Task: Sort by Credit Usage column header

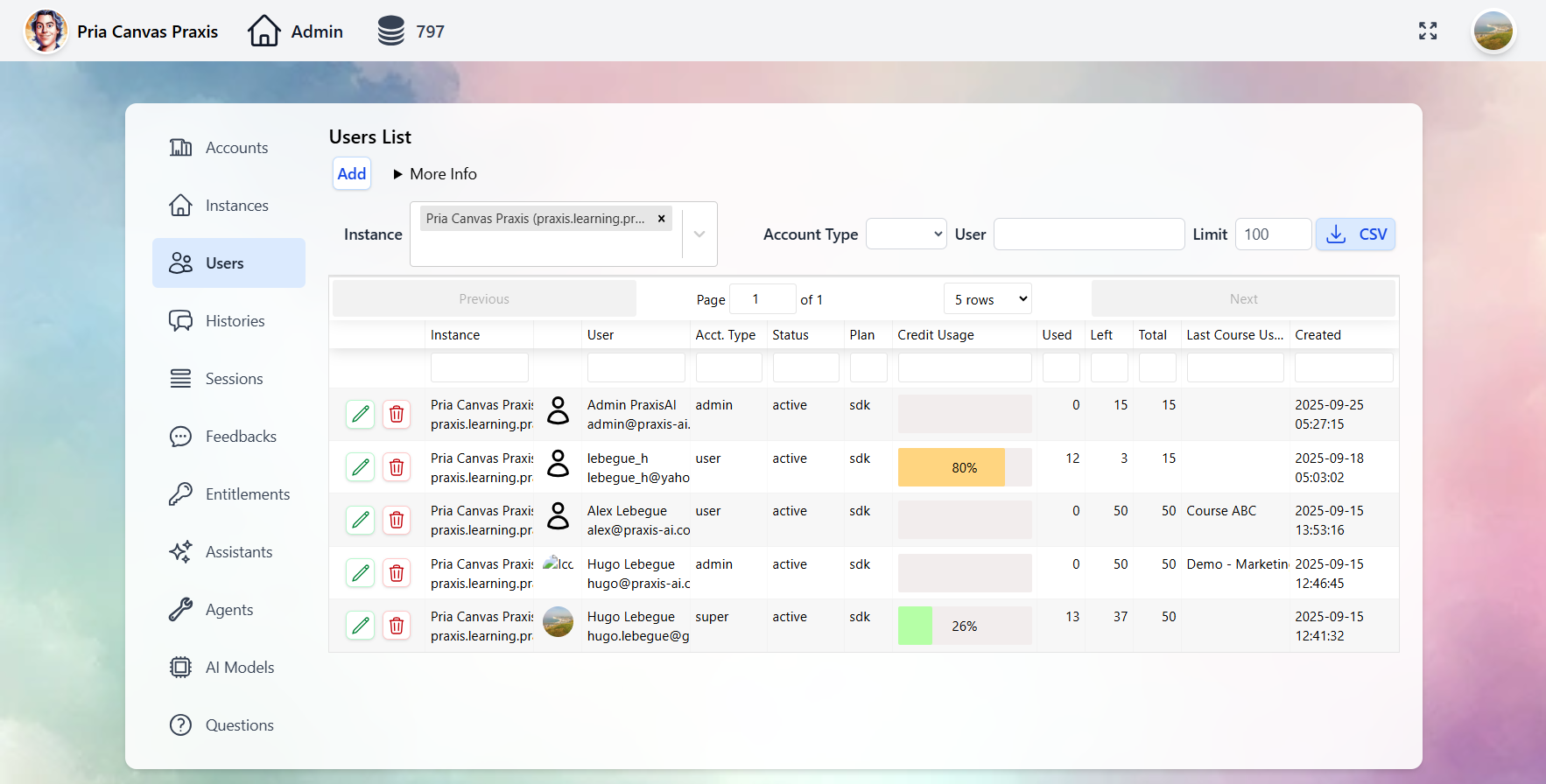Action: point(965,335)
